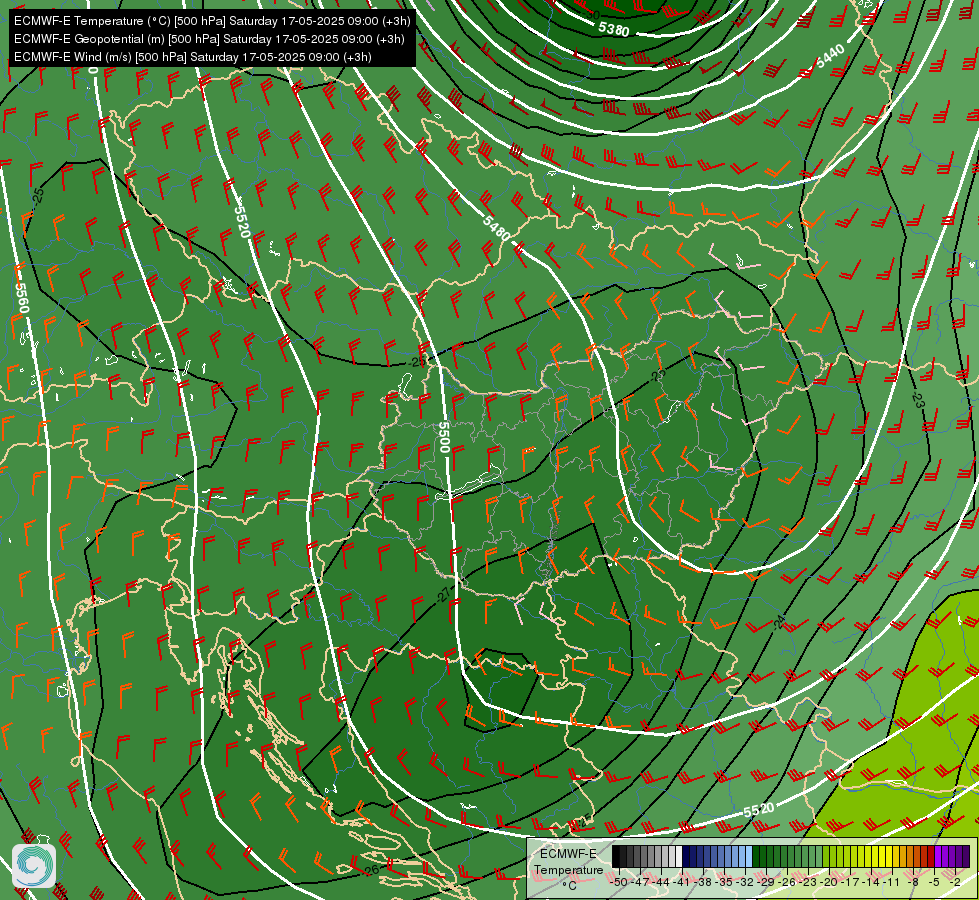Image resolution: width=979 pixels, height=900 pixels.
Task: Click the -38 value in legend
Action: (702, 882)
